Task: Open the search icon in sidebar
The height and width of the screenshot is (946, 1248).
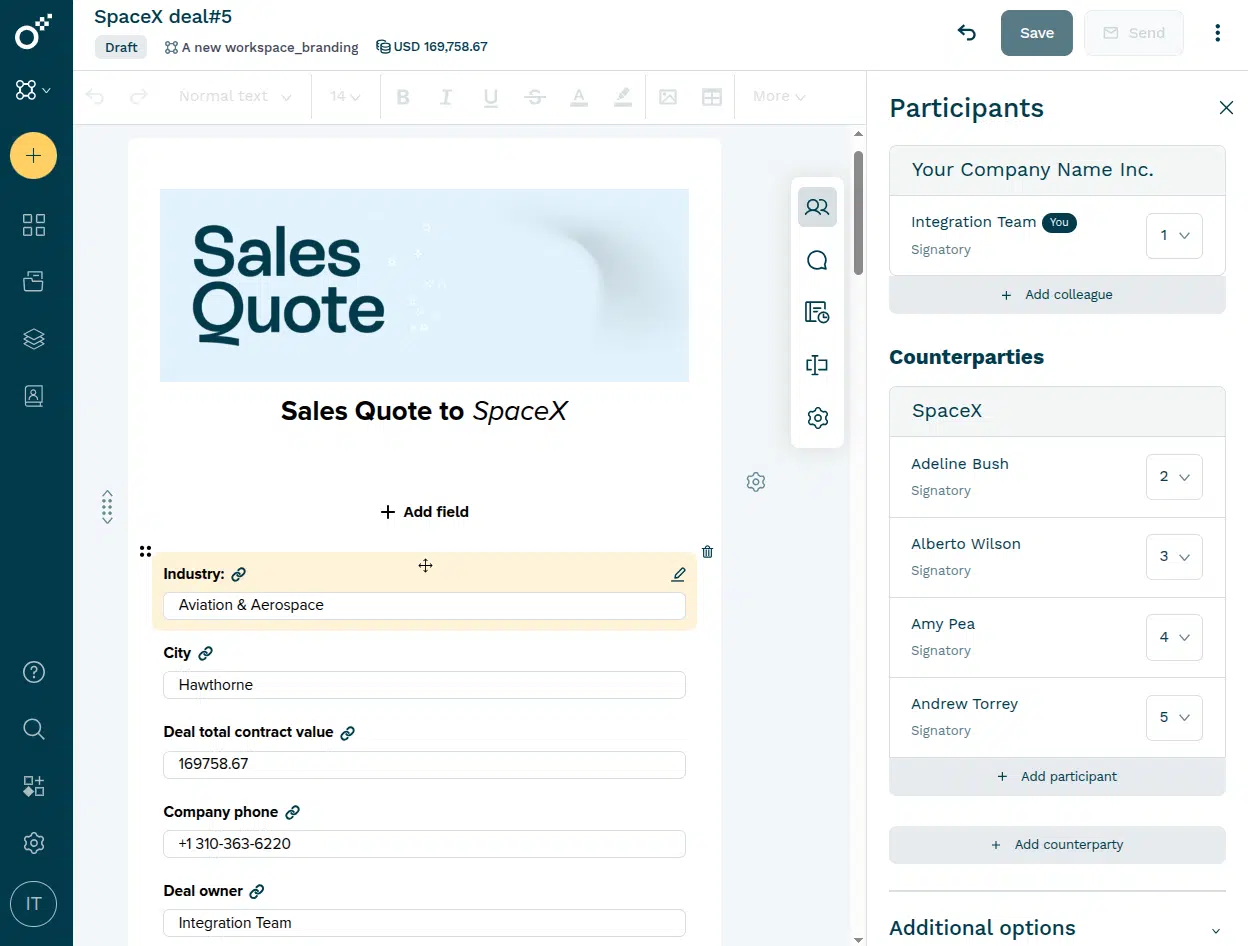Action: (34, 729)
